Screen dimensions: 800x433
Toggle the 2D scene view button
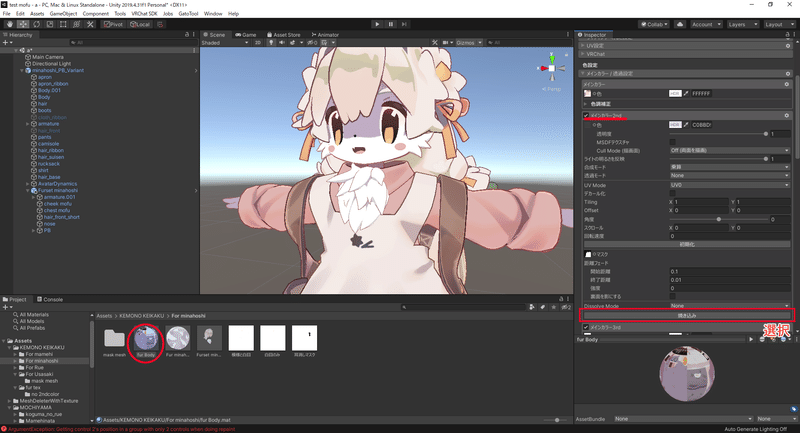click(x=258, y=43)
